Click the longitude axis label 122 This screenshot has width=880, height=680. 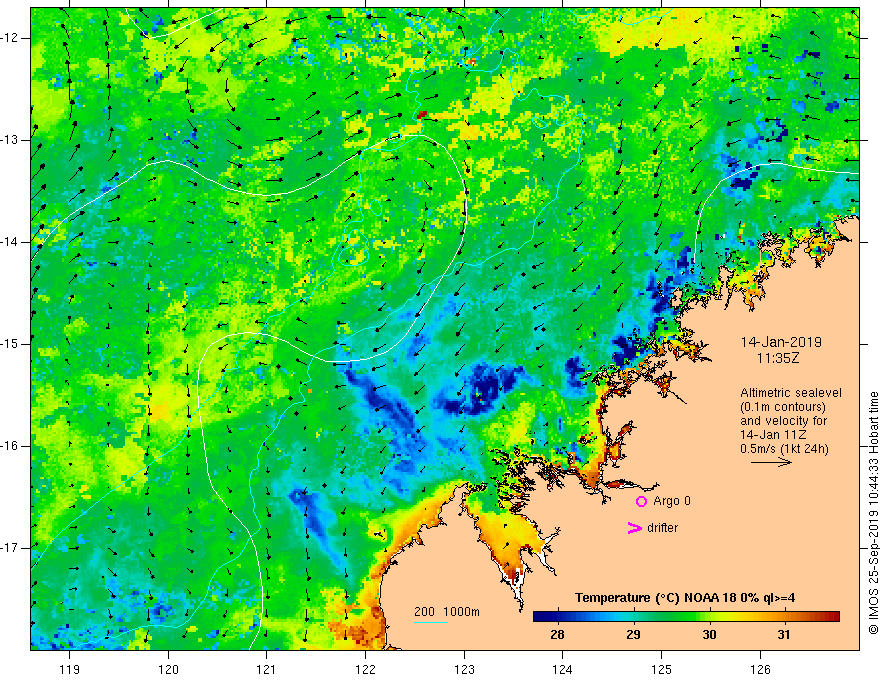point(365,669)
